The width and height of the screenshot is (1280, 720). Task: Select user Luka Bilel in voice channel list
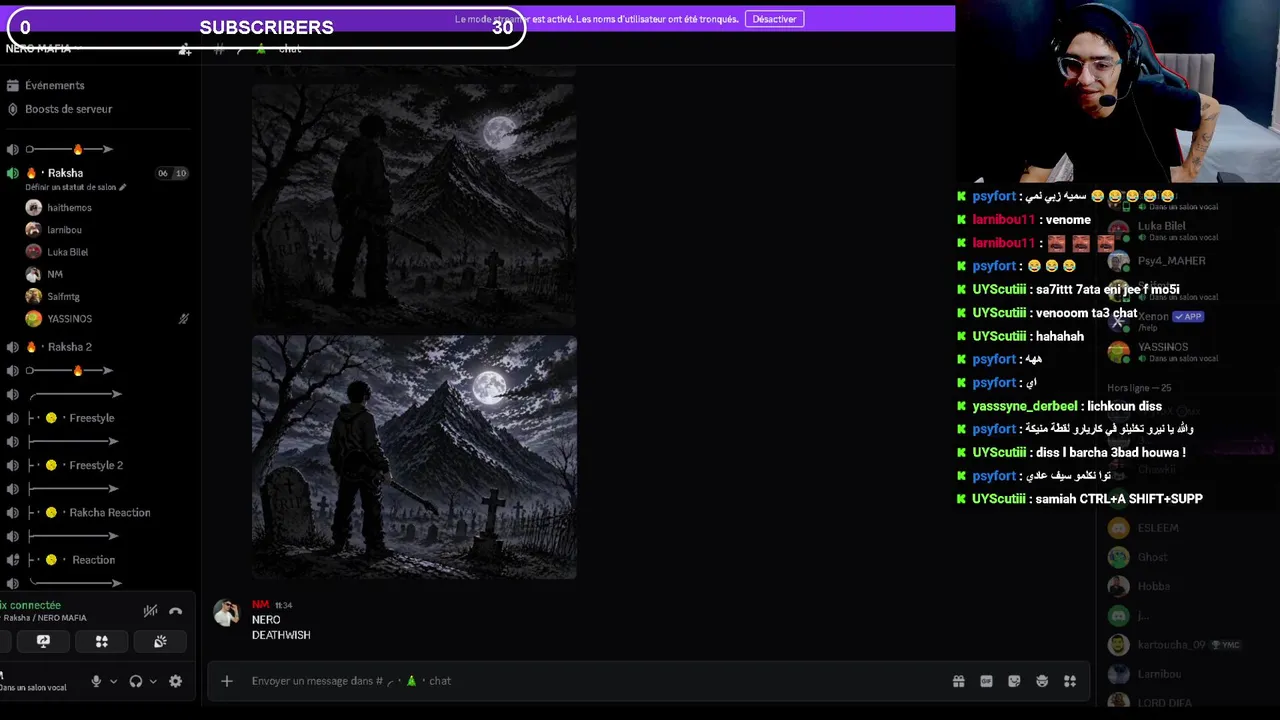67,252
